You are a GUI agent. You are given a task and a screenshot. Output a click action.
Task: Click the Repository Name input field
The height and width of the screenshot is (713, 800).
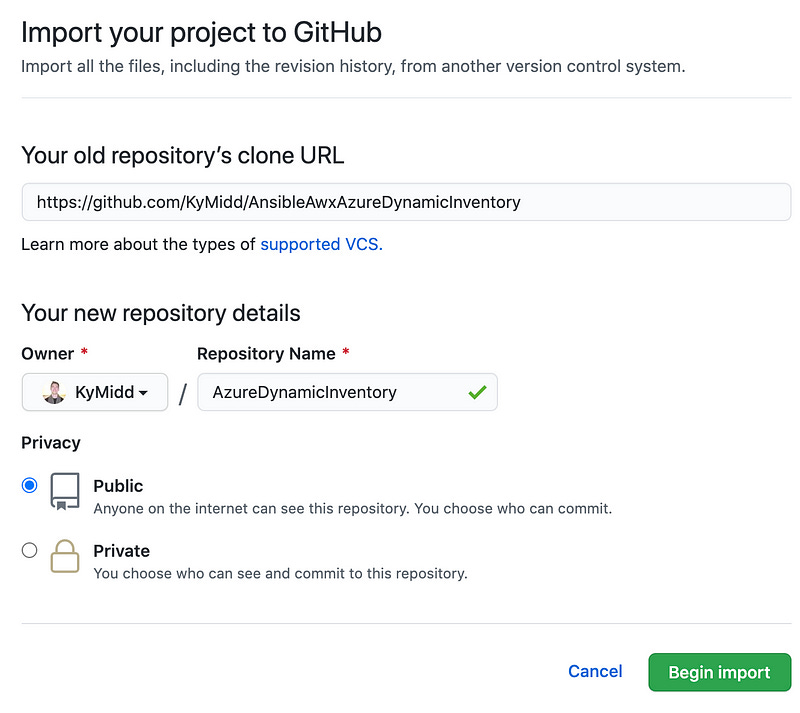347,392
